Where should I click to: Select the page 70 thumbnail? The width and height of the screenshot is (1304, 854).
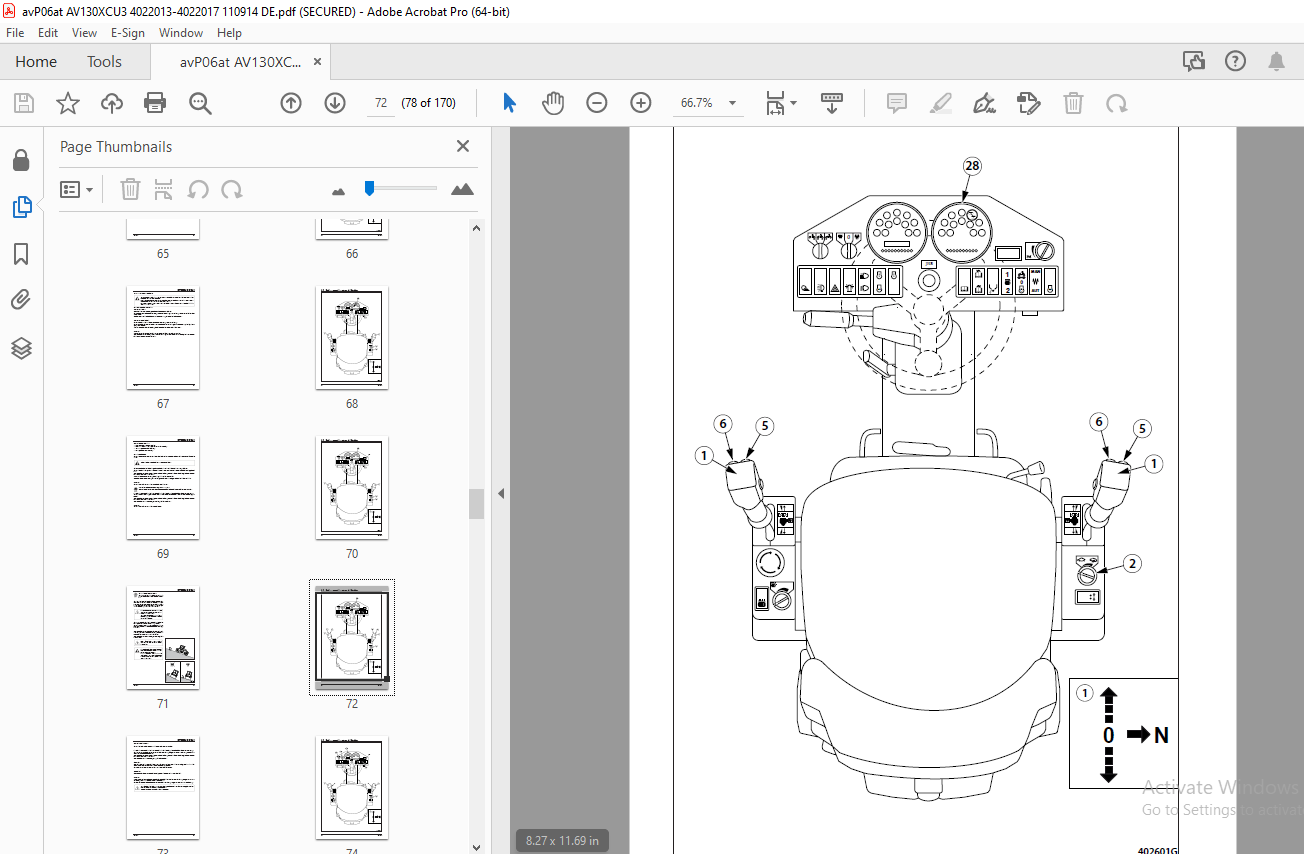(x=352, y=488)
